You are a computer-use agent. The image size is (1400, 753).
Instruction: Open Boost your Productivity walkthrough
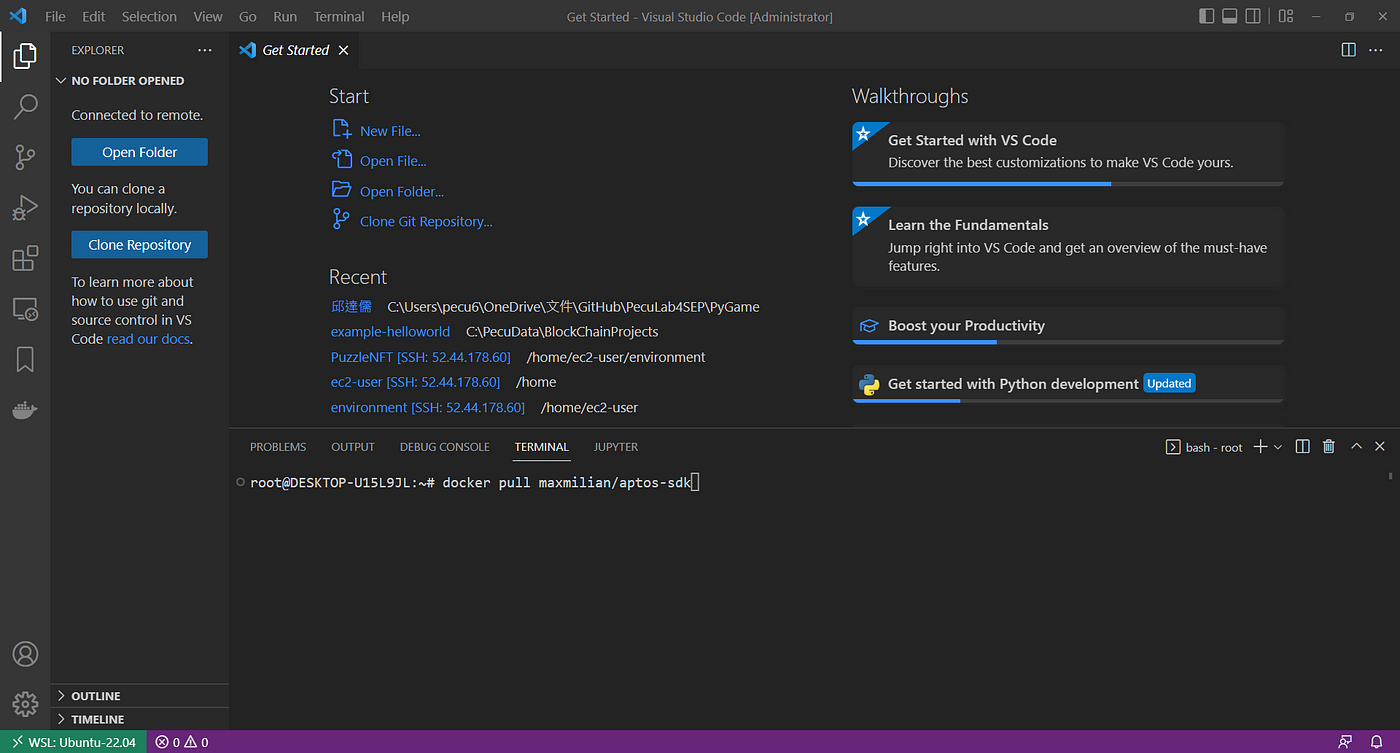click(1067, 326)
